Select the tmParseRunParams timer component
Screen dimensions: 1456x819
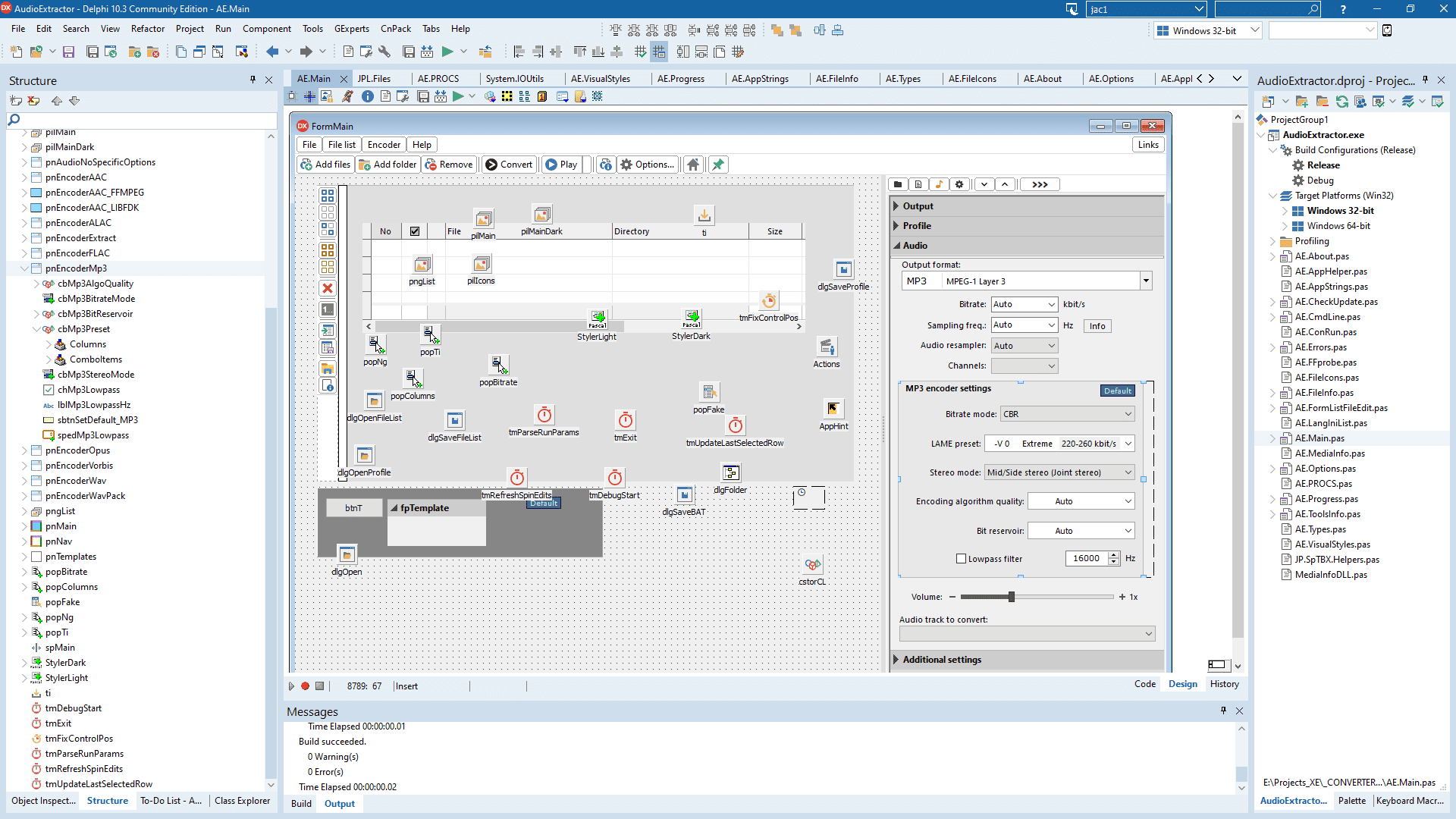(x=544, y=415)
